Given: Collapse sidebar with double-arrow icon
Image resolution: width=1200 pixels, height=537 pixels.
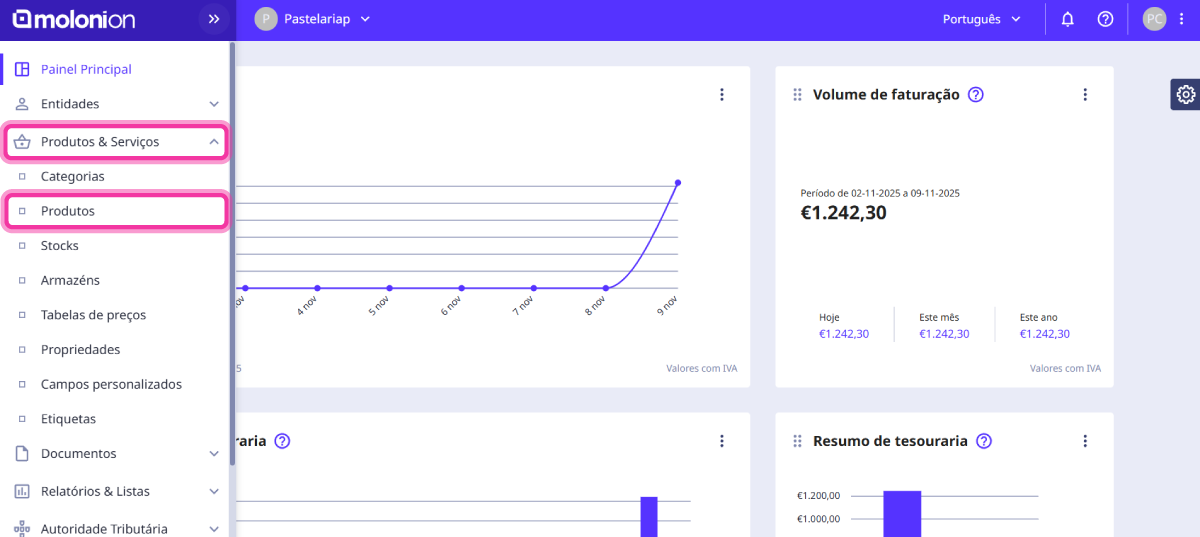Looking at the screenshot, I should [213, 19].
